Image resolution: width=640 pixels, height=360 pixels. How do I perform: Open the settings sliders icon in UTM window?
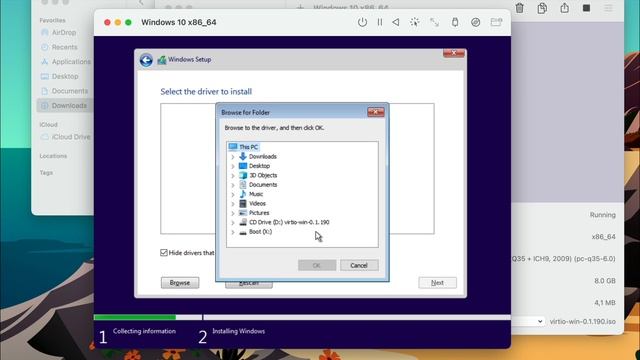608,8
